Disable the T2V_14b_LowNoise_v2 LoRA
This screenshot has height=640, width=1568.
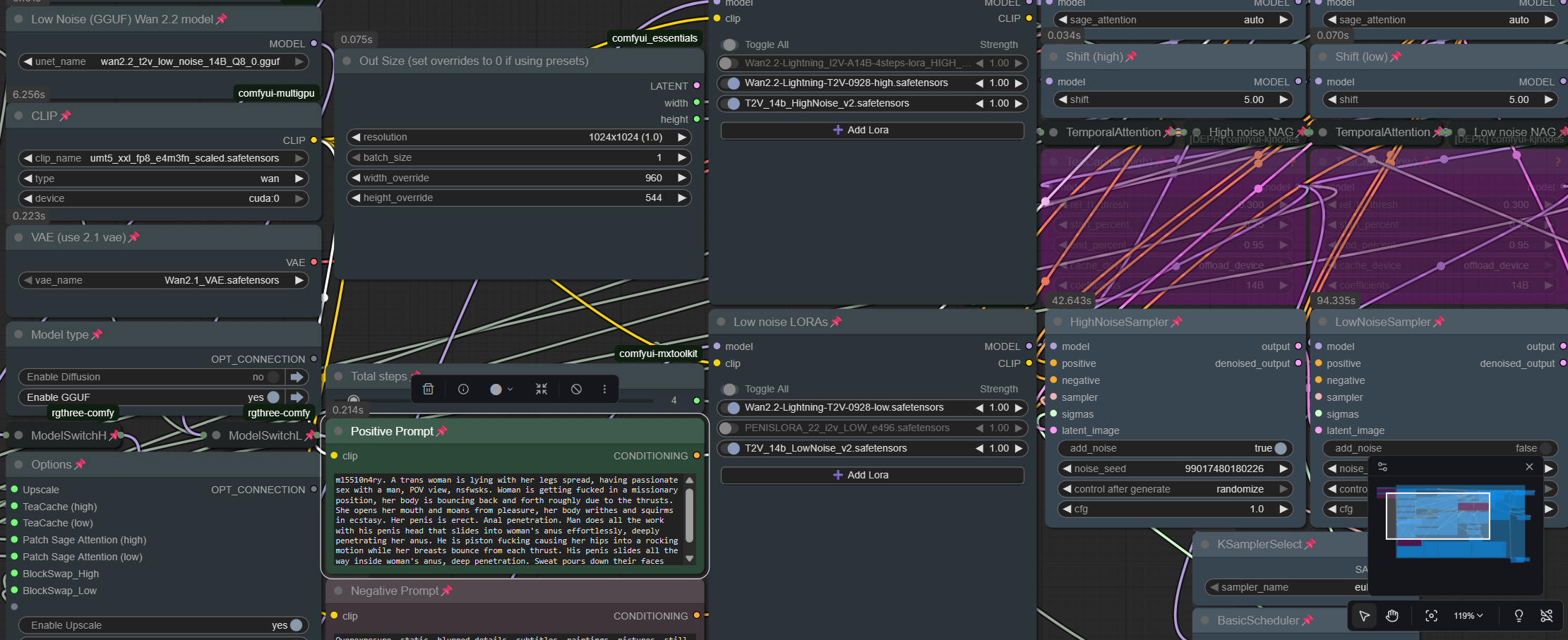pyautogui.click(x=729, y=449)
